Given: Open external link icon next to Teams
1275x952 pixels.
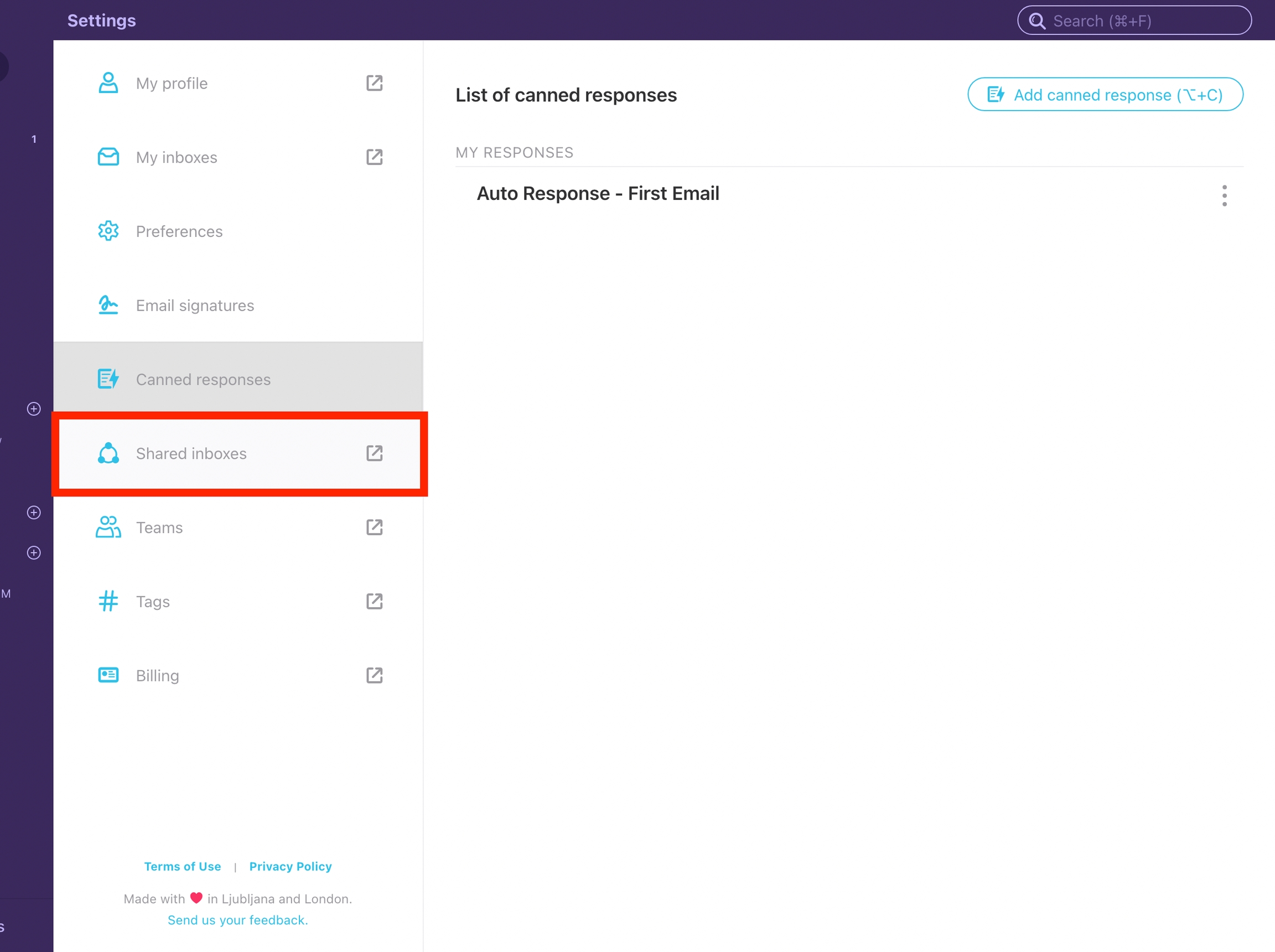Looking at the screenshot, I should pos(375,527).
